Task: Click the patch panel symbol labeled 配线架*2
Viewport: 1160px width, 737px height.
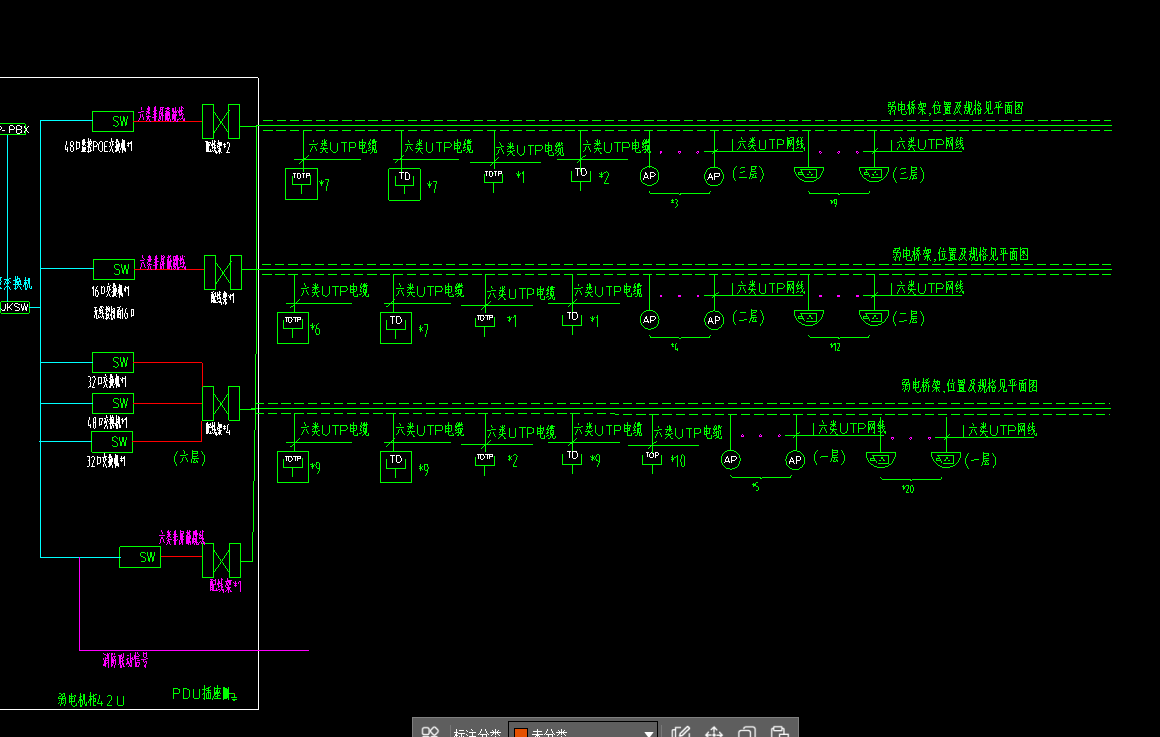Action: click(x=221, y=121)
